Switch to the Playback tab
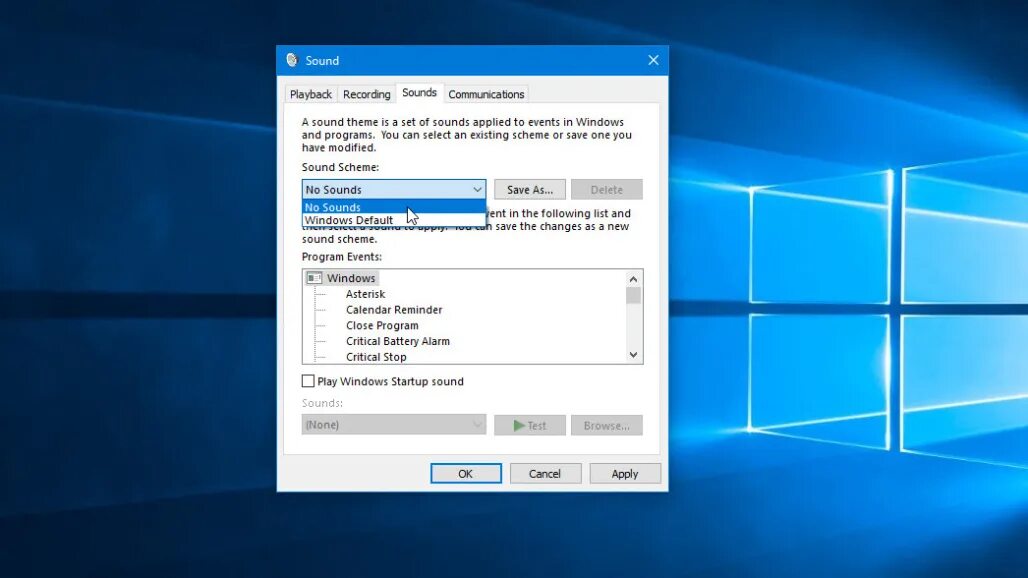The image size is (1028, 578). tap(311, 94)
